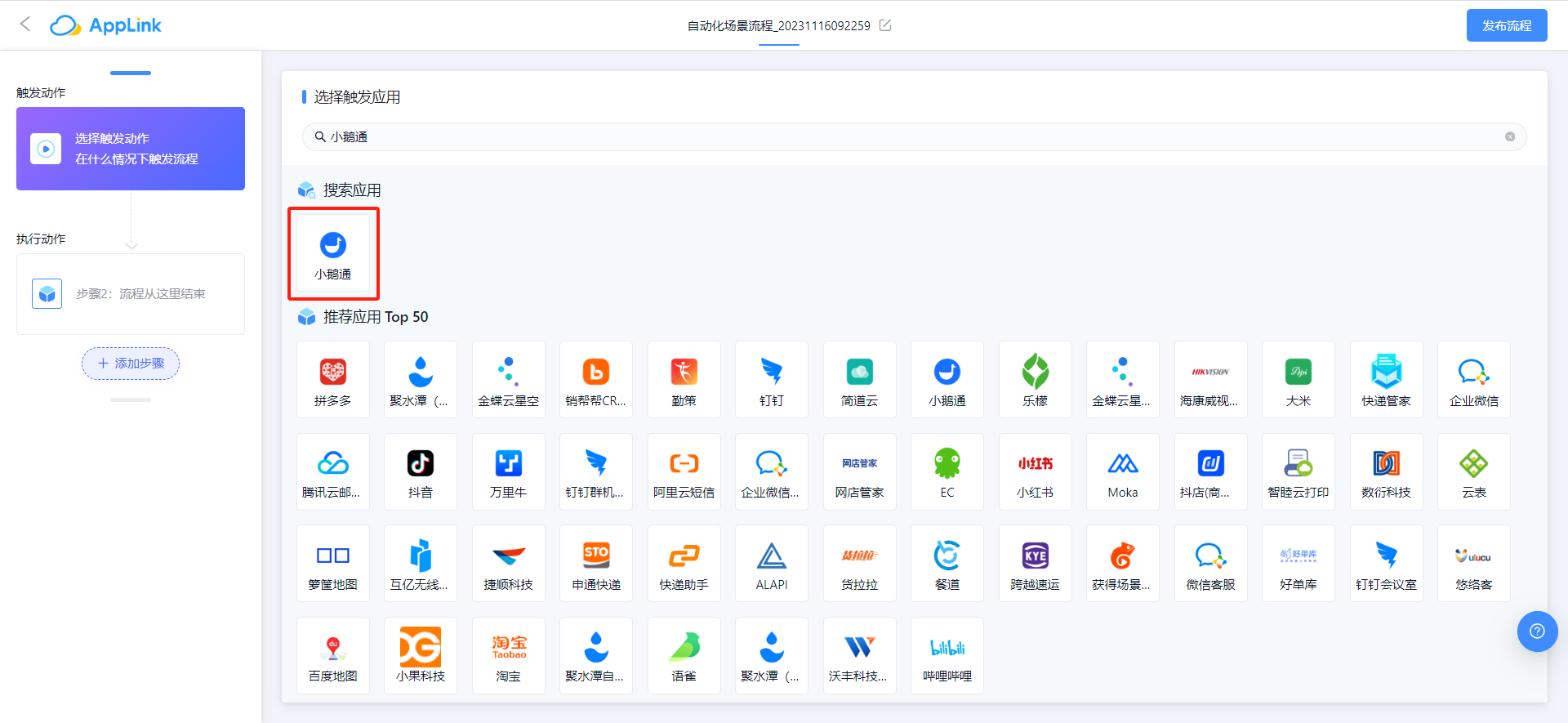
Task: Select the 百度地图 app
Action: pos(333,656)
